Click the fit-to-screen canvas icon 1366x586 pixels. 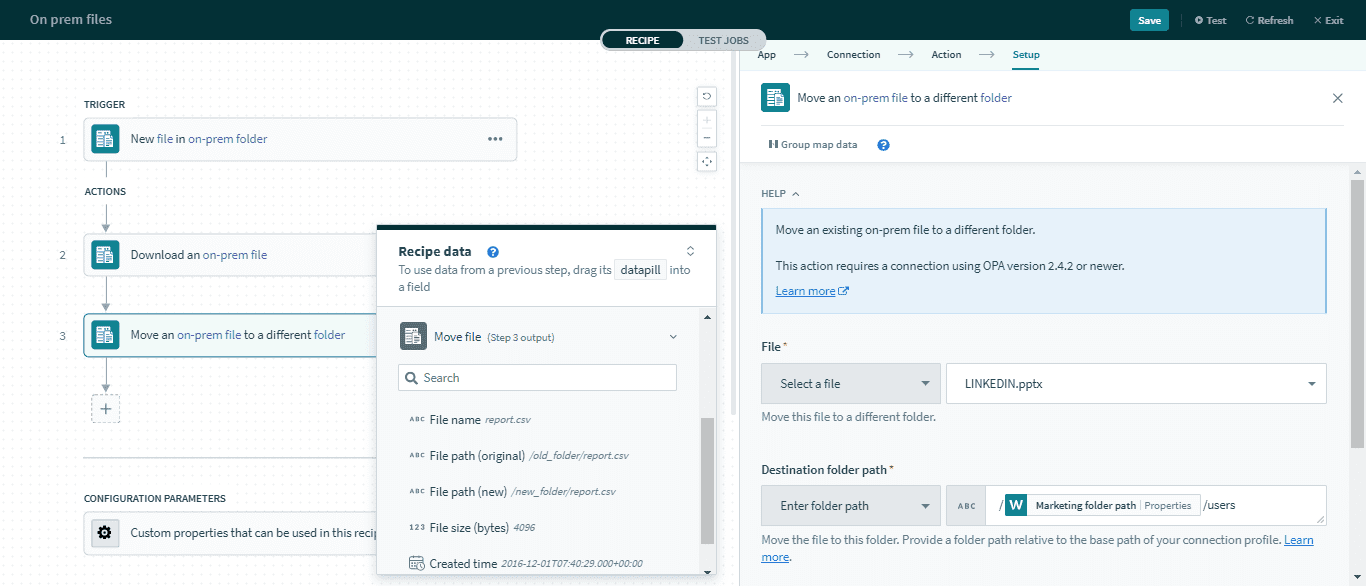[x=707, y=161]
